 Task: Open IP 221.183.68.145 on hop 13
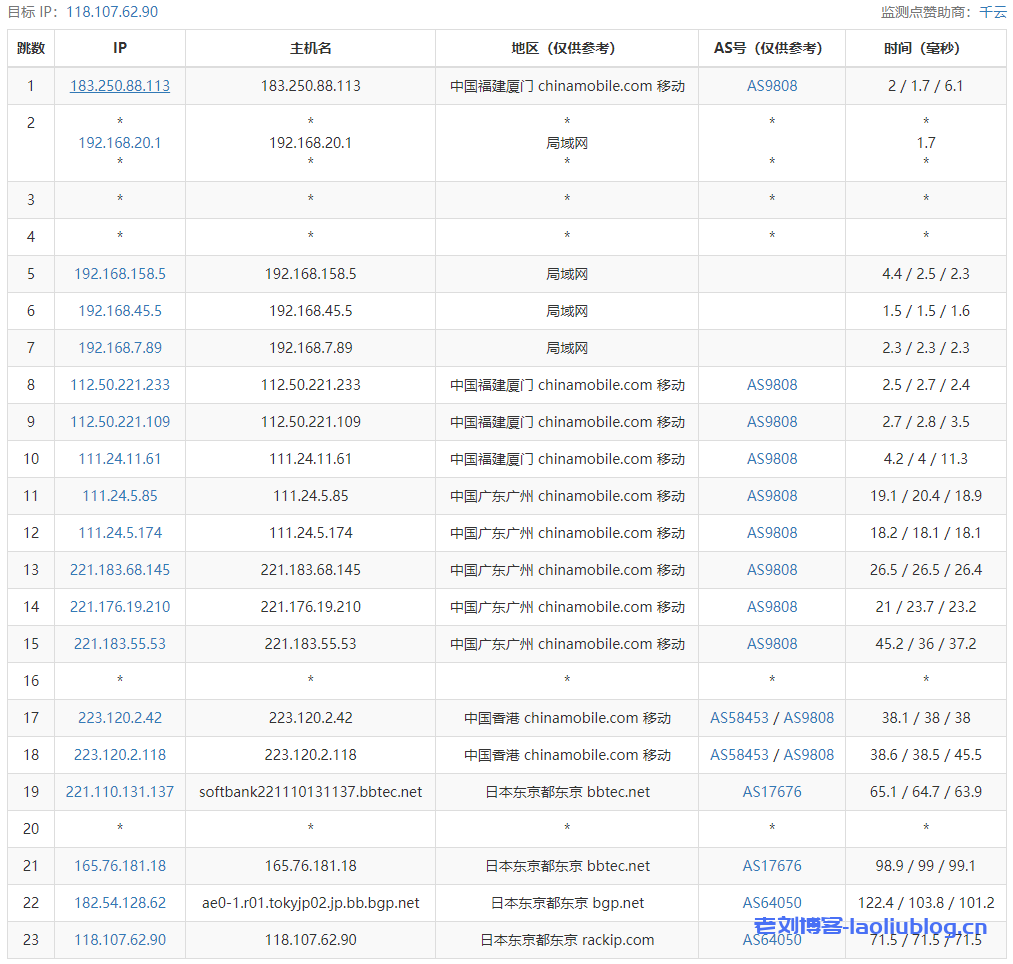click(119, 569)
